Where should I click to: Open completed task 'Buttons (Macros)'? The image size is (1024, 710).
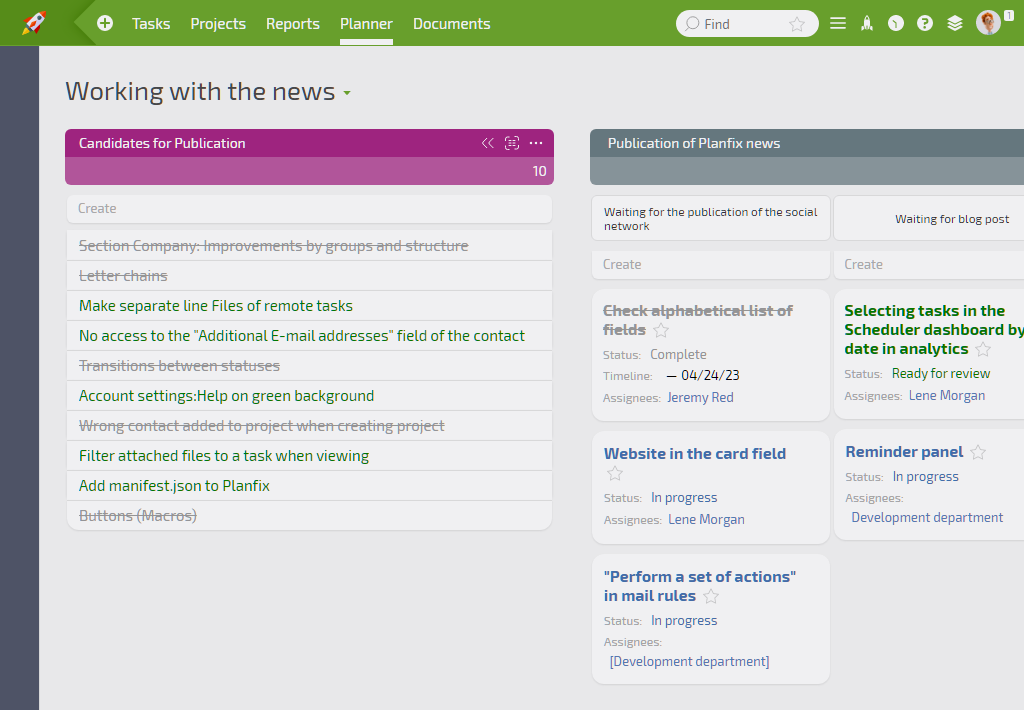coord(138,516)
